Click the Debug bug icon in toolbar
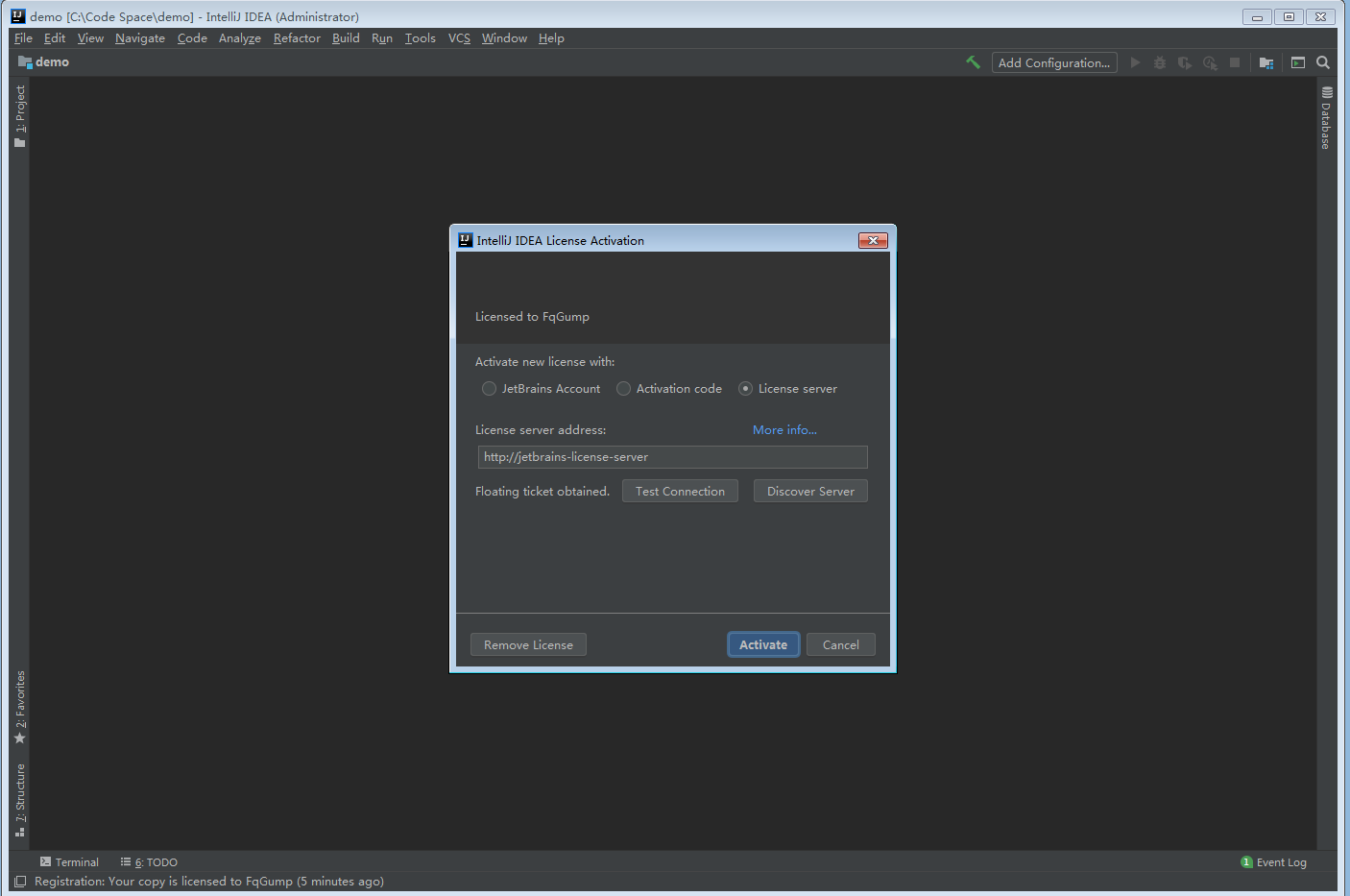 [x=1160, y=62]
